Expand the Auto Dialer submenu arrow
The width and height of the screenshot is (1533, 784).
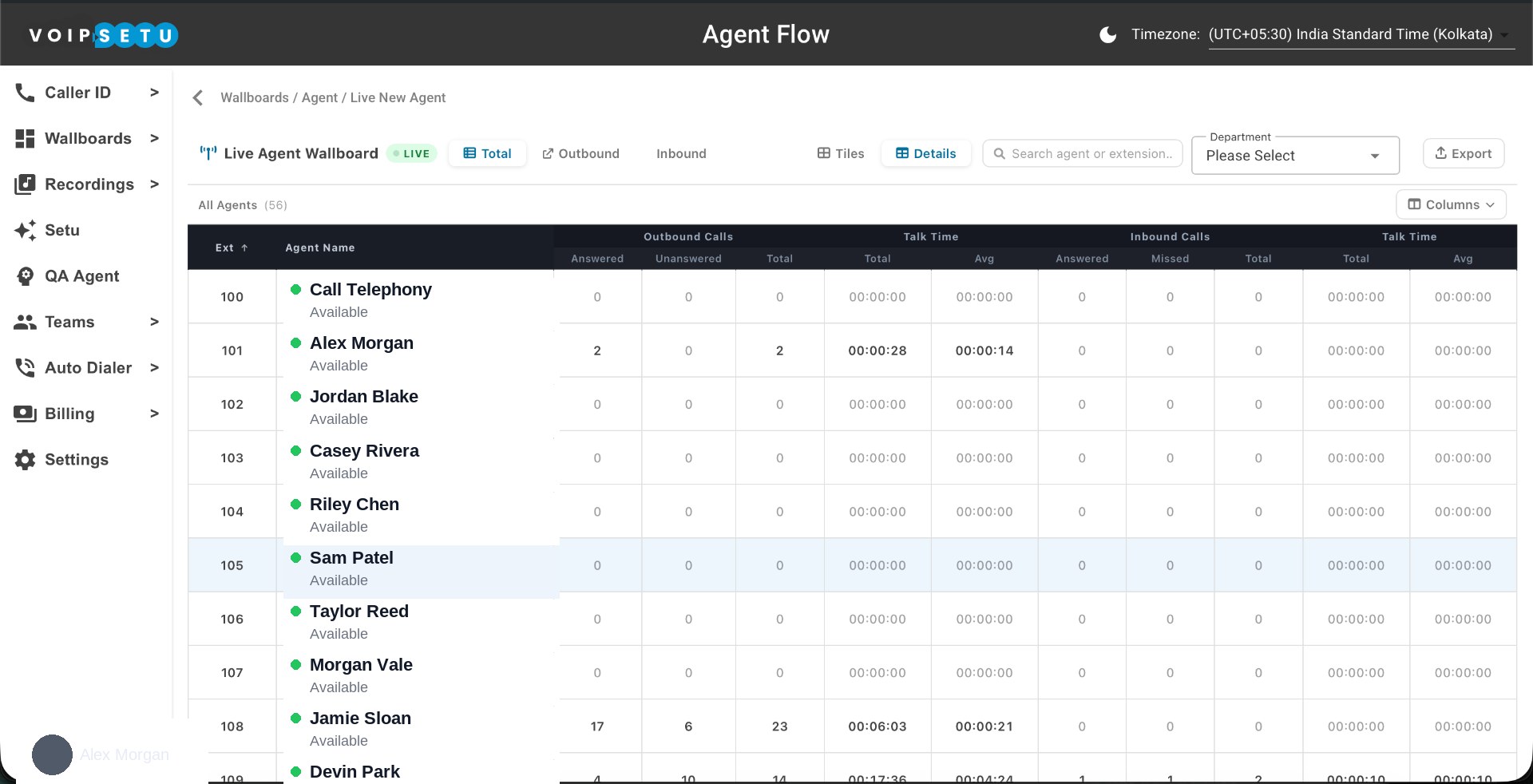pyautogui.click(x=154, y=368)
